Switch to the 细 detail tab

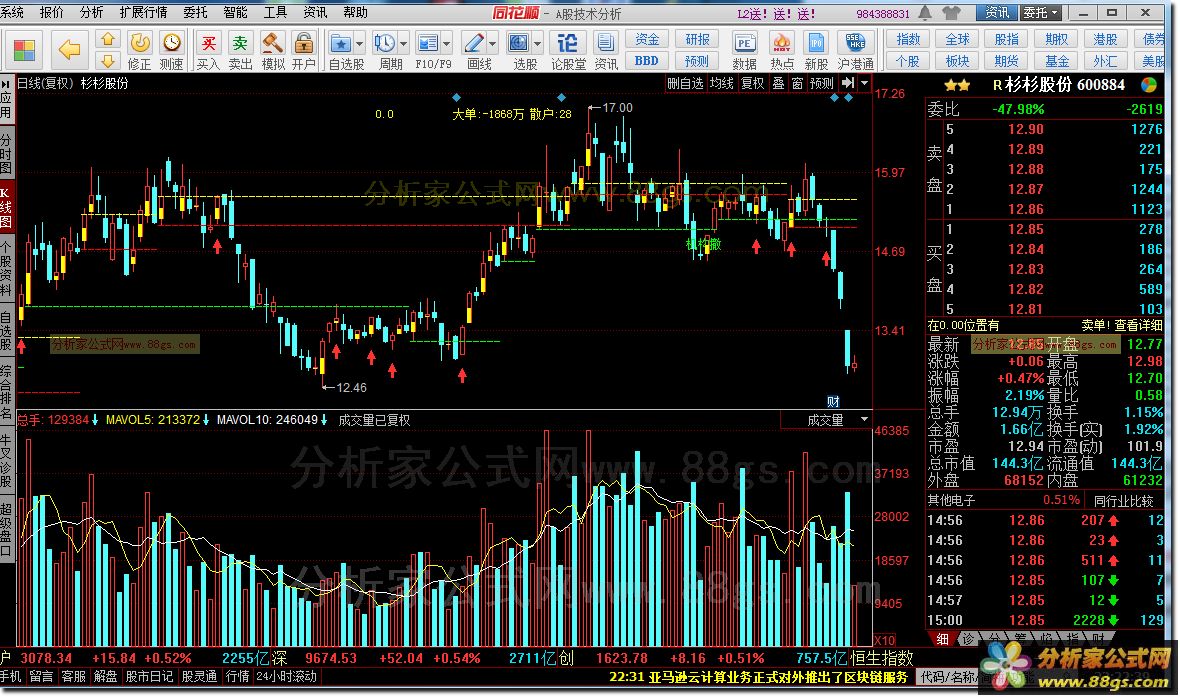(941, 638)
